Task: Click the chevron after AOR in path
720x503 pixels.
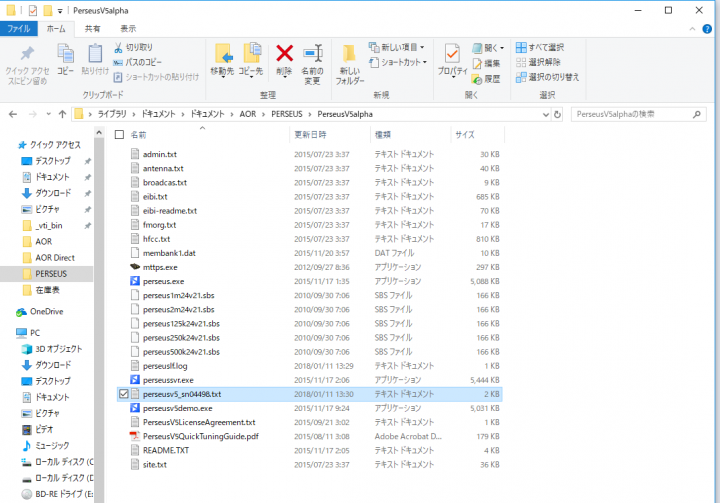Action: point(264,114)
